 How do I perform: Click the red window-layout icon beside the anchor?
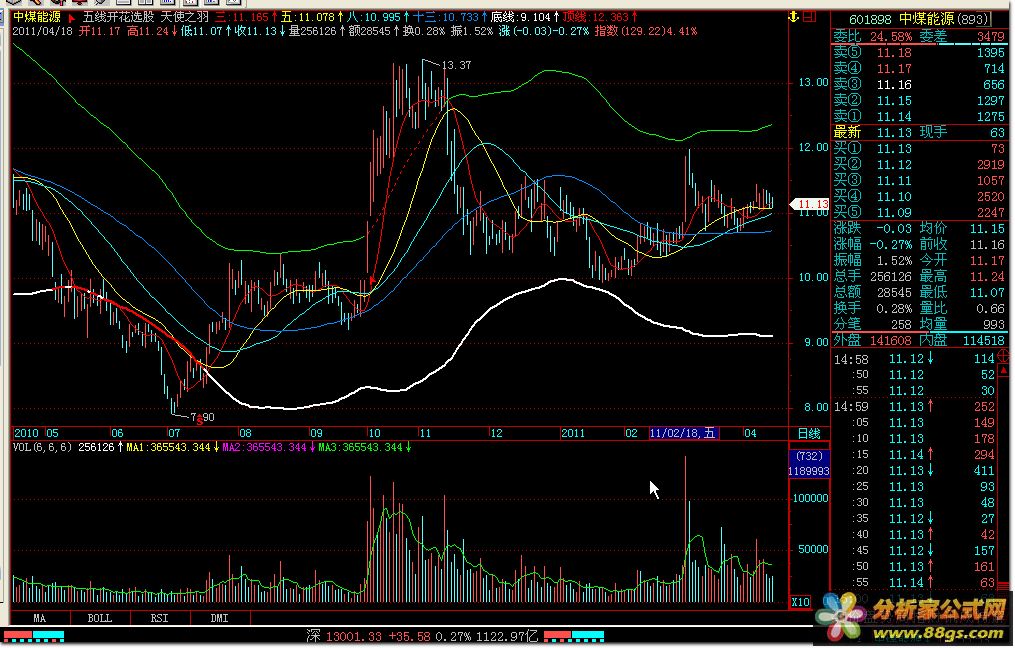(810, 17)
